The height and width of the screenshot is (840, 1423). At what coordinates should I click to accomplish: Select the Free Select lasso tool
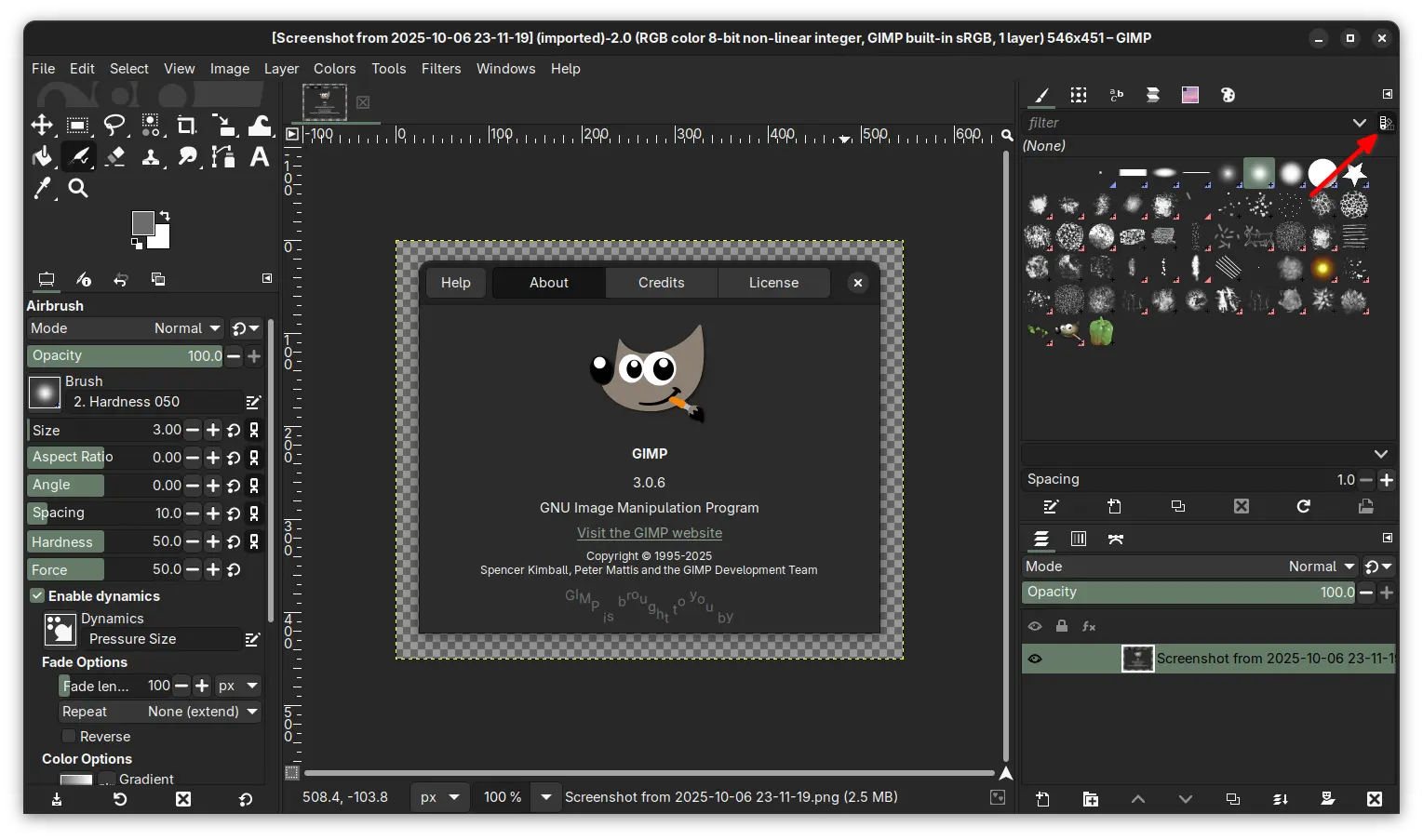[114, 126]
